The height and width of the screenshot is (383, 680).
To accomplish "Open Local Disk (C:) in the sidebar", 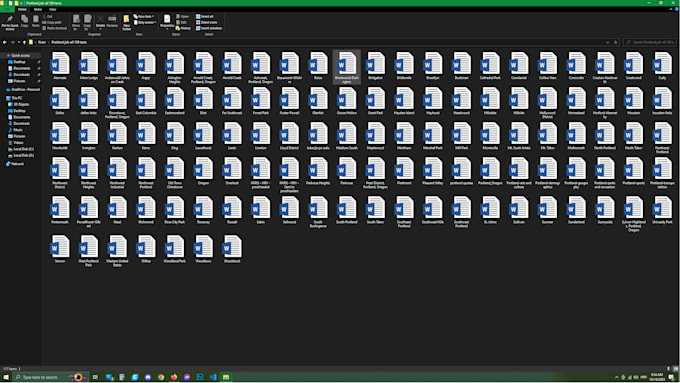I will (21, 149).
